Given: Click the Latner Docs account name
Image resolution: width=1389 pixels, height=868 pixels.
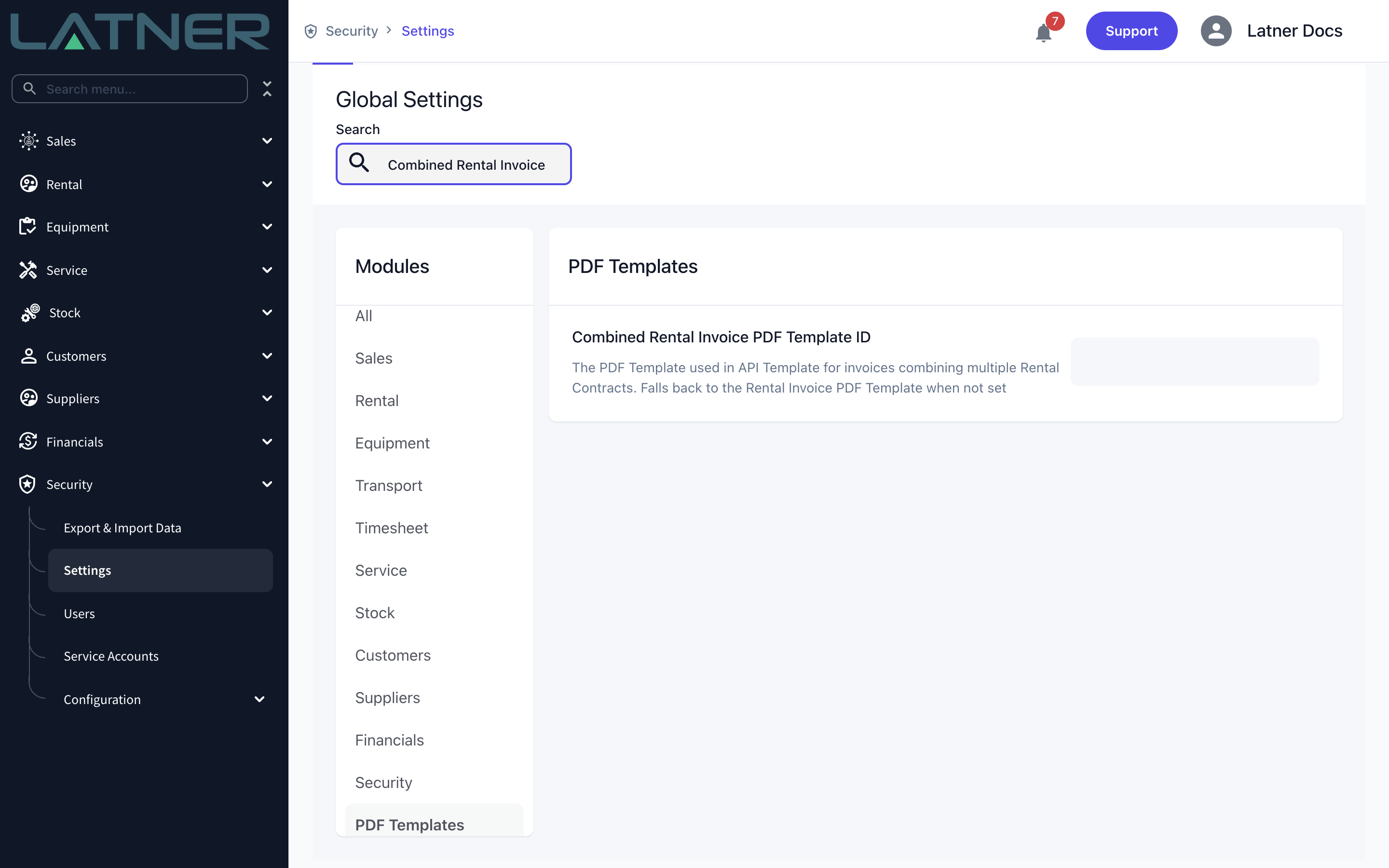Looking at the screenshot, I should 1294,31.
